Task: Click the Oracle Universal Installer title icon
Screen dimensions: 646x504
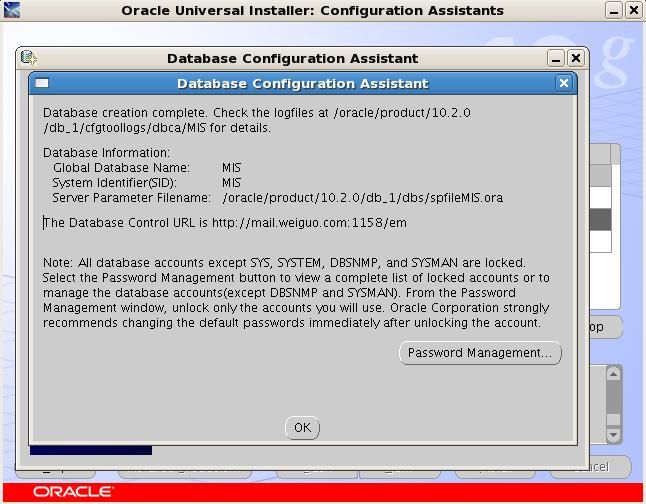Action: pyautogui.click(x=12, y=9)
